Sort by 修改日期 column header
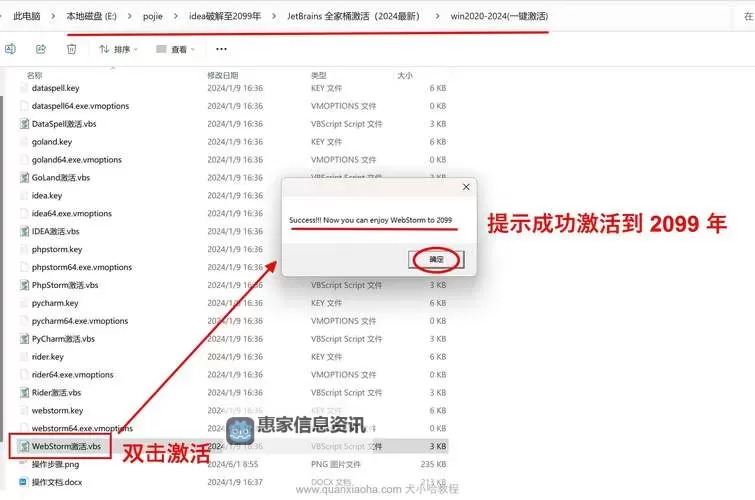This screenshot has width=755, height=500. (223, 75)
